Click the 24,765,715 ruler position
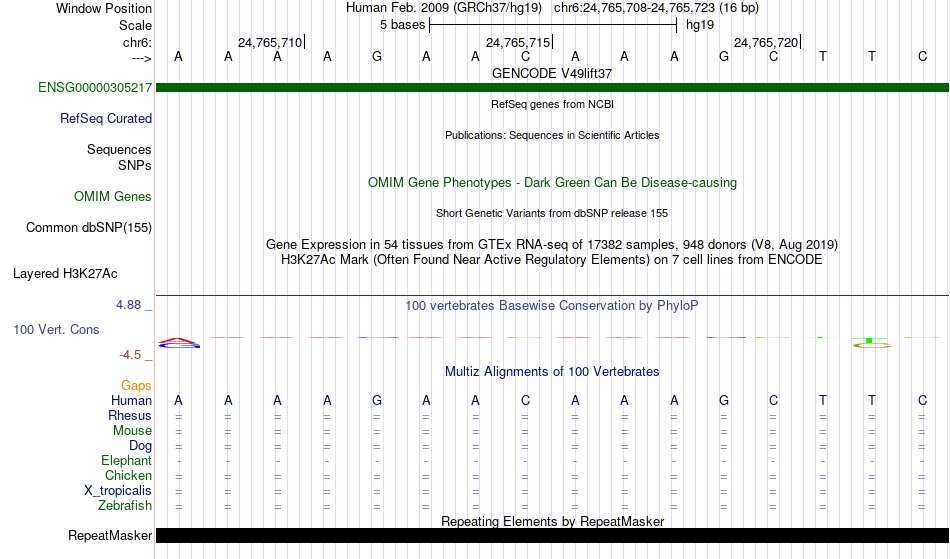 pos(518,42)
